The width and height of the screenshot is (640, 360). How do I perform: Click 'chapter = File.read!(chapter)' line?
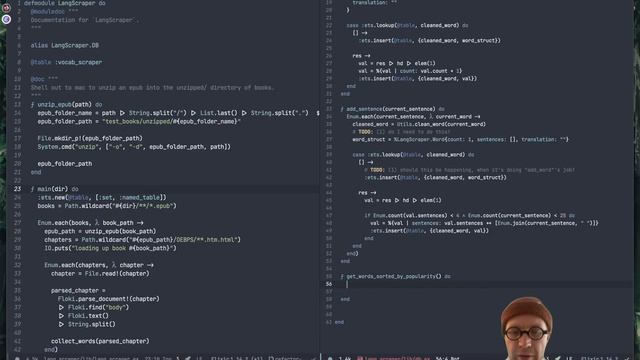(x=100, y=273)
